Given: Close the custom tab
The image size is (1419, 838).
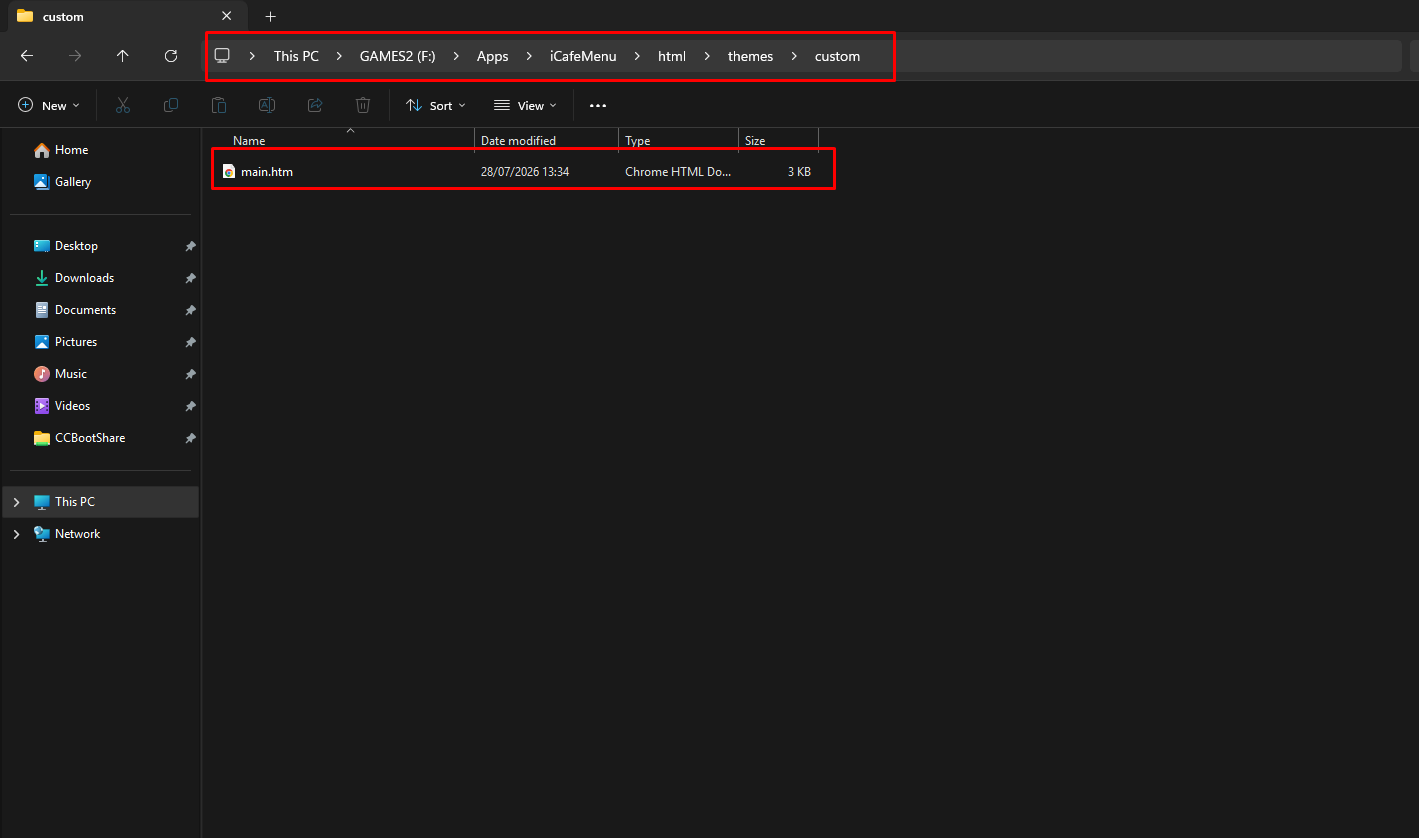Looking at the screenshot, I should [x=227, y=16].
